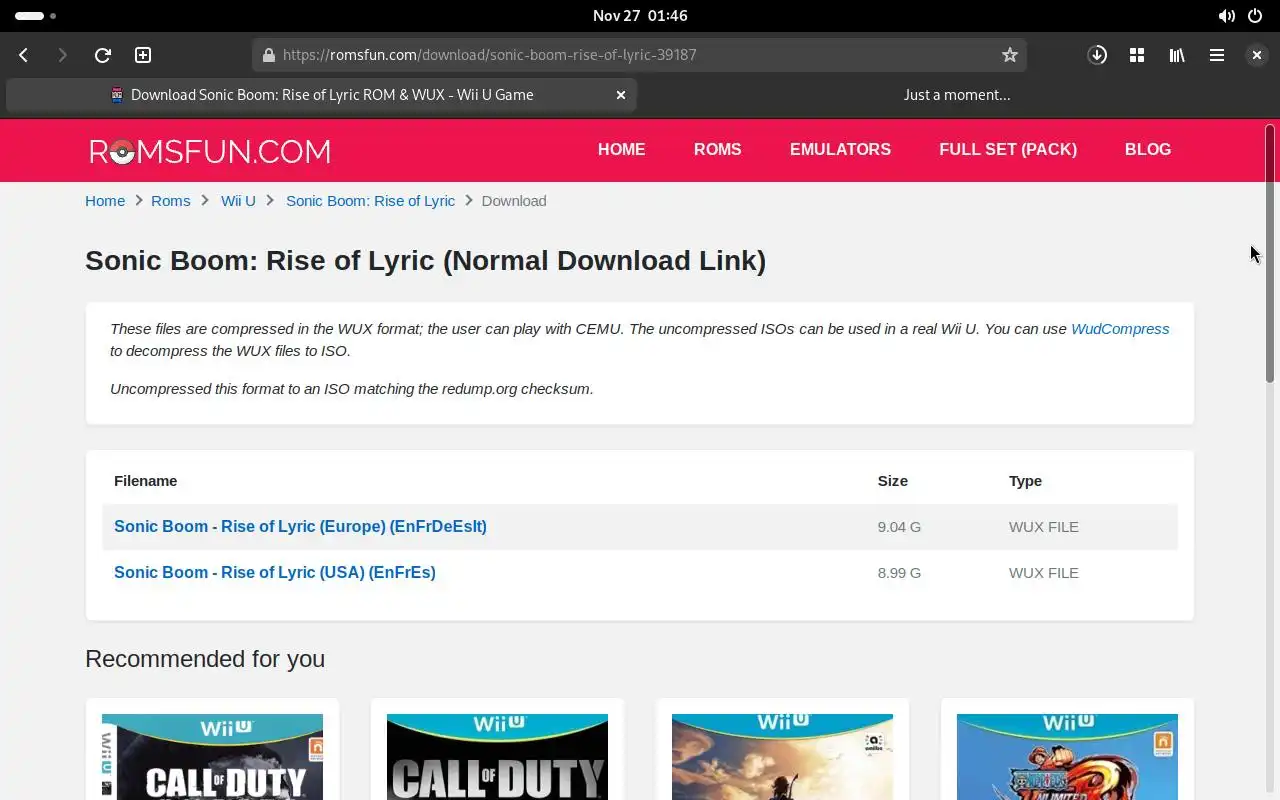Image resolution: width=1280 pixels, height=800 pixels.
Task: Click the Activities pill in top bar
Action: click(35, 16)
